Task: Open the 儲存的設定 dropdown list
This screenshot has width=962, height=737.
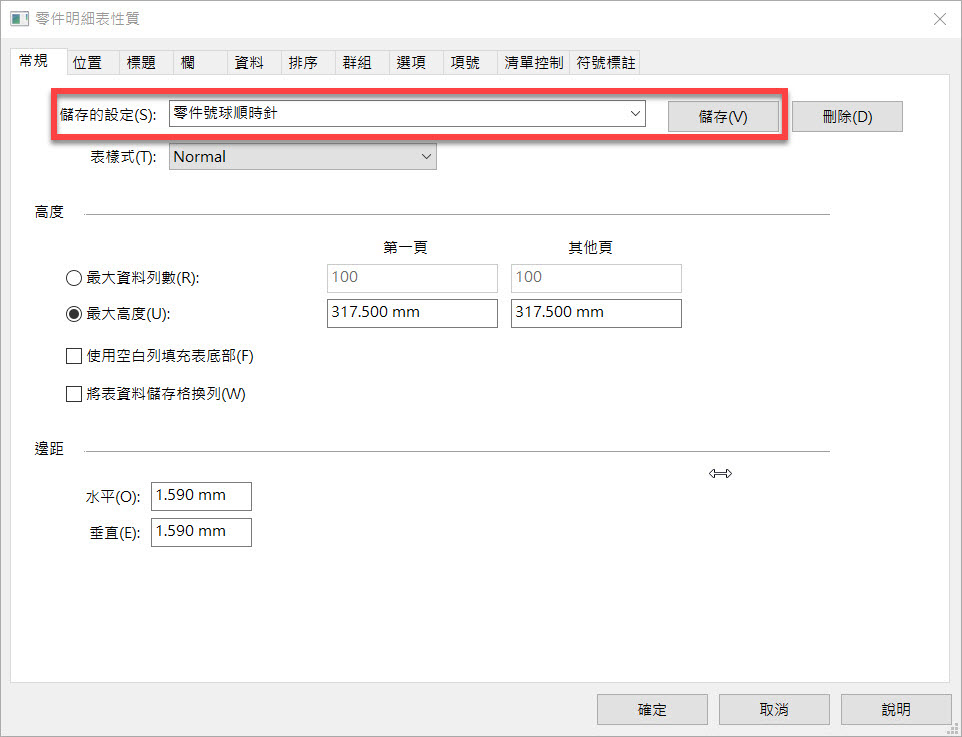Action: [x=634, y=114]
